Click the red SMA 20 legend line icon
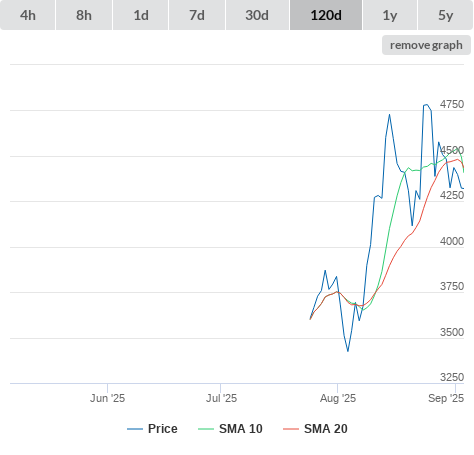474x455 pixels. [x=291, y=429]
